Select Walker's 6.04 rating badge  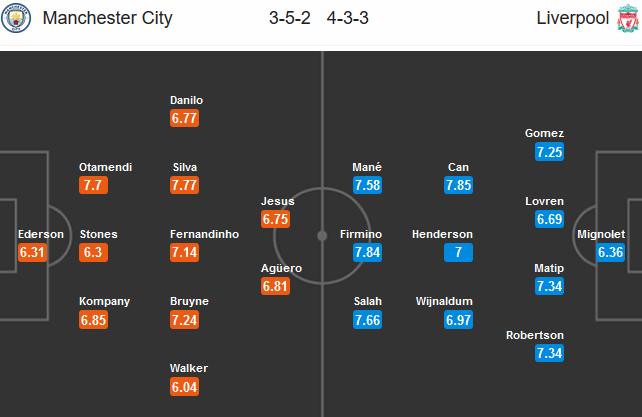184,387
